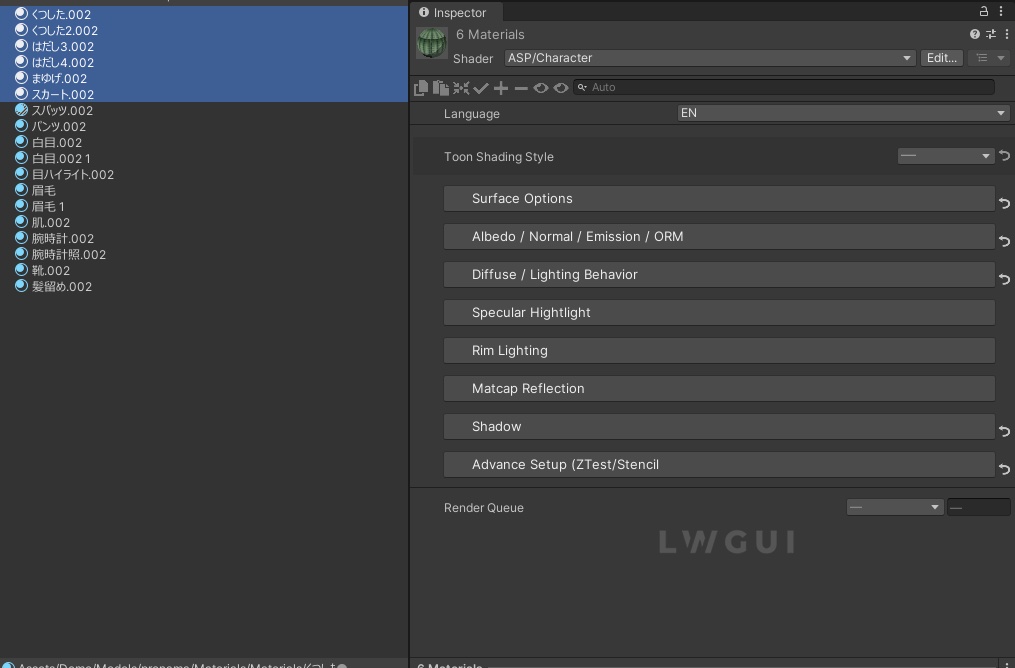The image size is (1015, 668).
Task: Click the minus collapse-all icon in toolbar
Action: tap(521, 88)
